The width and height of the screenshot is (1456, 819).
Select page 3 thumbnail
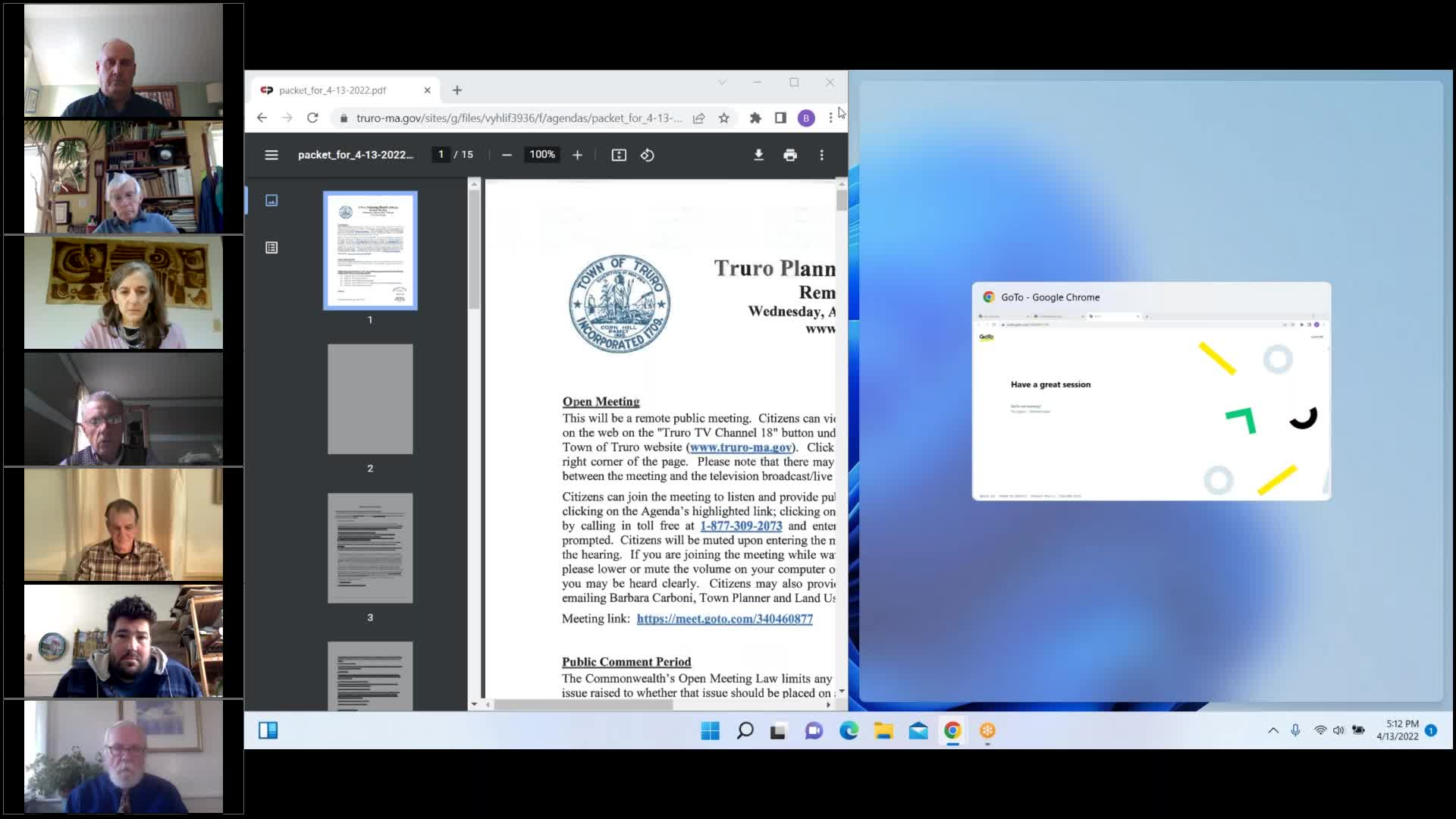370,548
